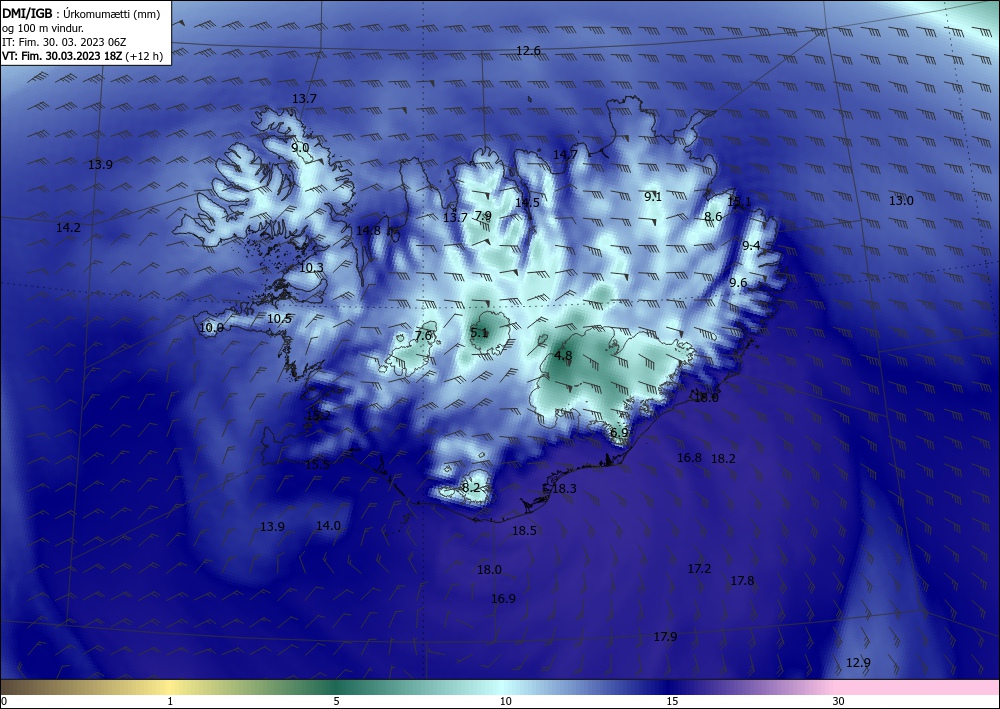Click the 15.2 value label

point(318,416)
